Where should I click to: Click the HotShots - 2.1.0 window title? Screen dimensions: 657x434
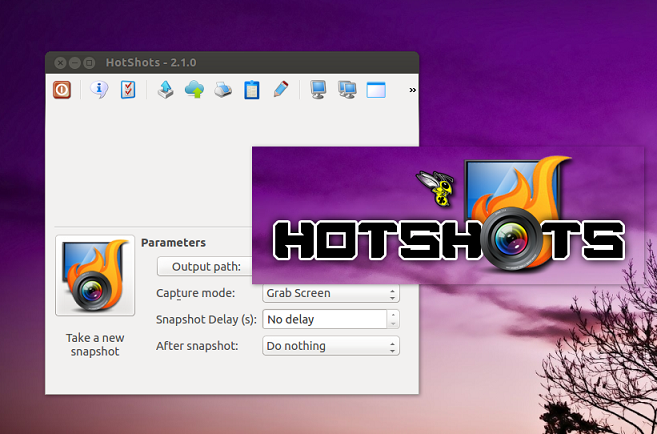[151, 62]
